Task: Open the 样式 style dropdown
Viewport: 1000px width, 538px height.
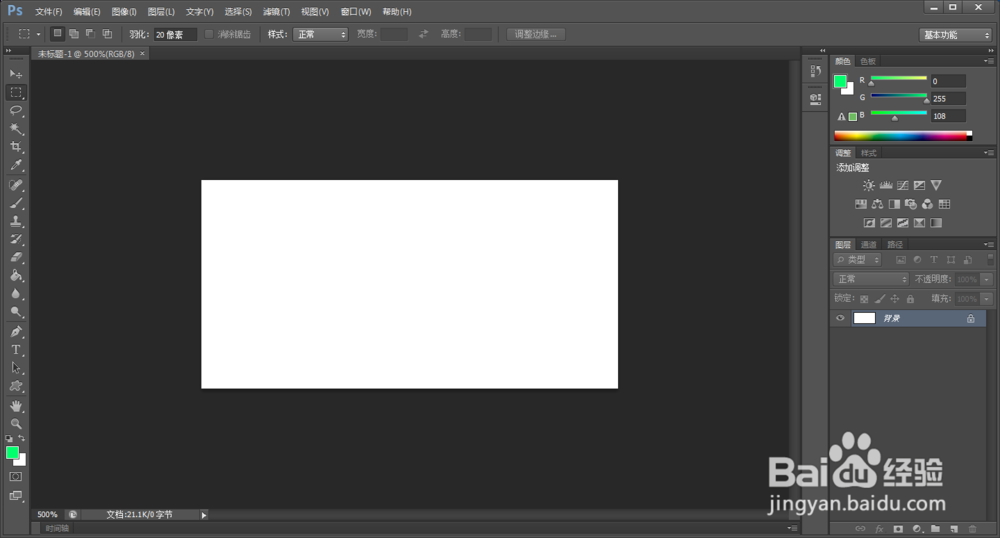Action: coord(320,34)
